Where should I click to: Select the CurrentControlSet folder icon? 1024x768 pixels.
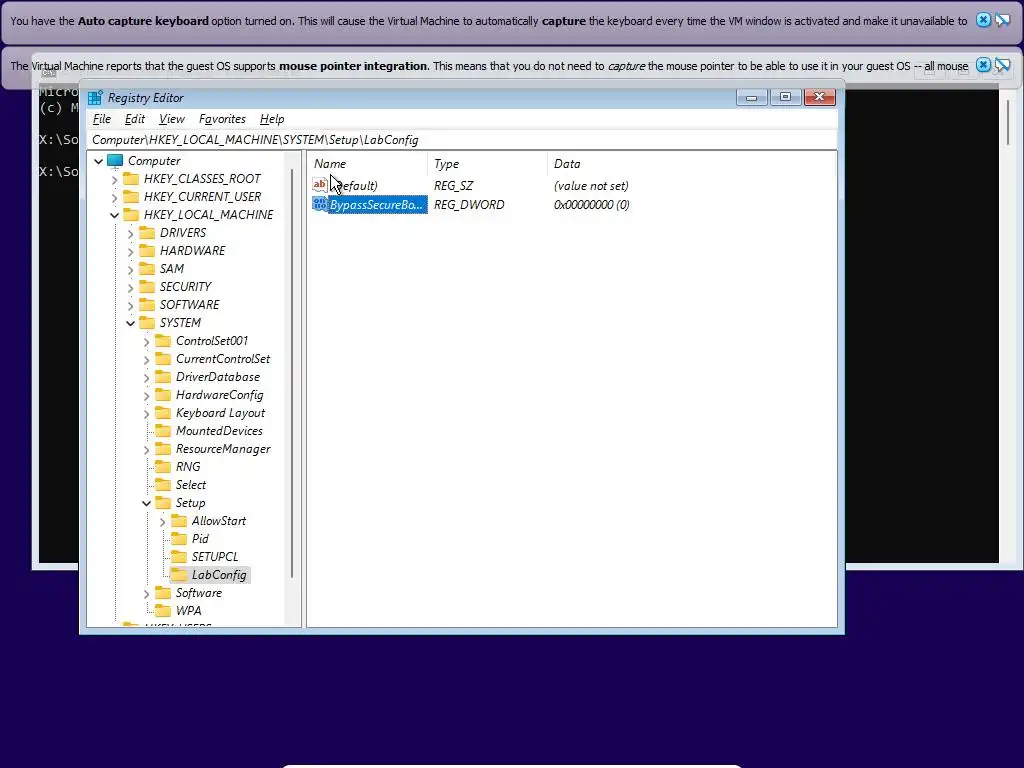point(163,359)
